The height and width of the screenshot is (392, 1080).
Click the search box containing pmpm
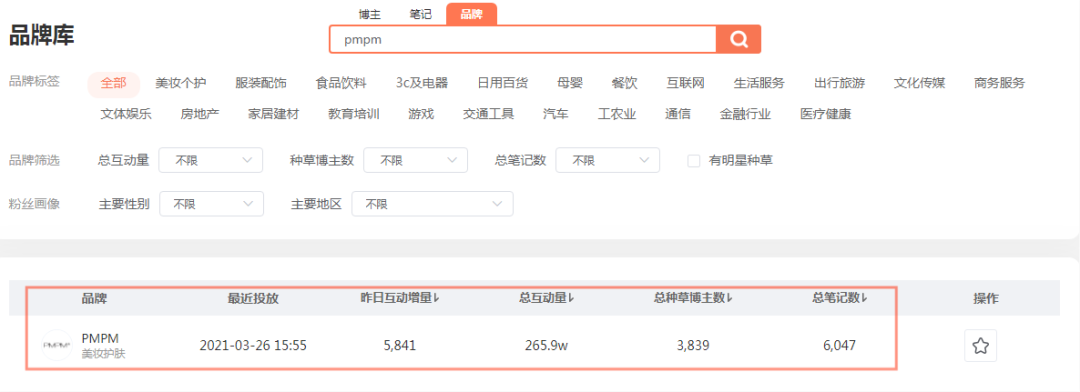[523, 39]
